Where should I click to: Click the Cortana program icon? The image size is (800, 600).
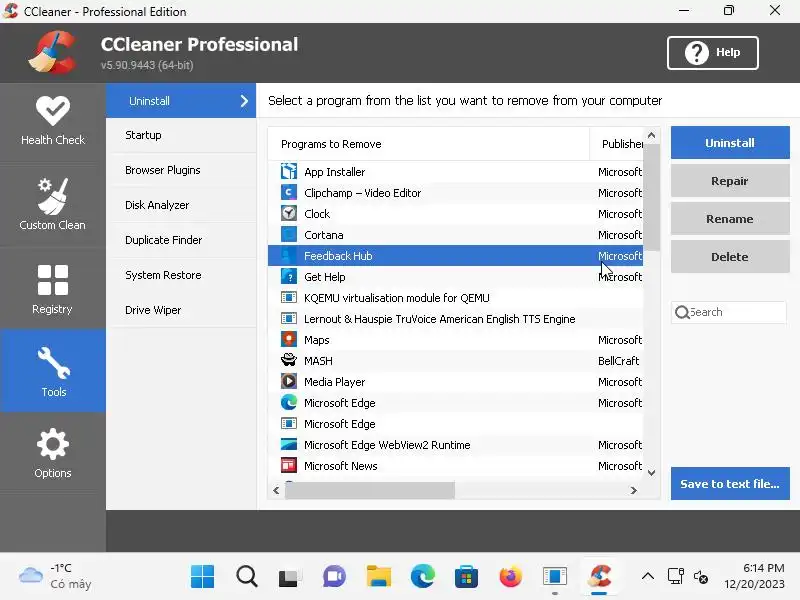289,235
